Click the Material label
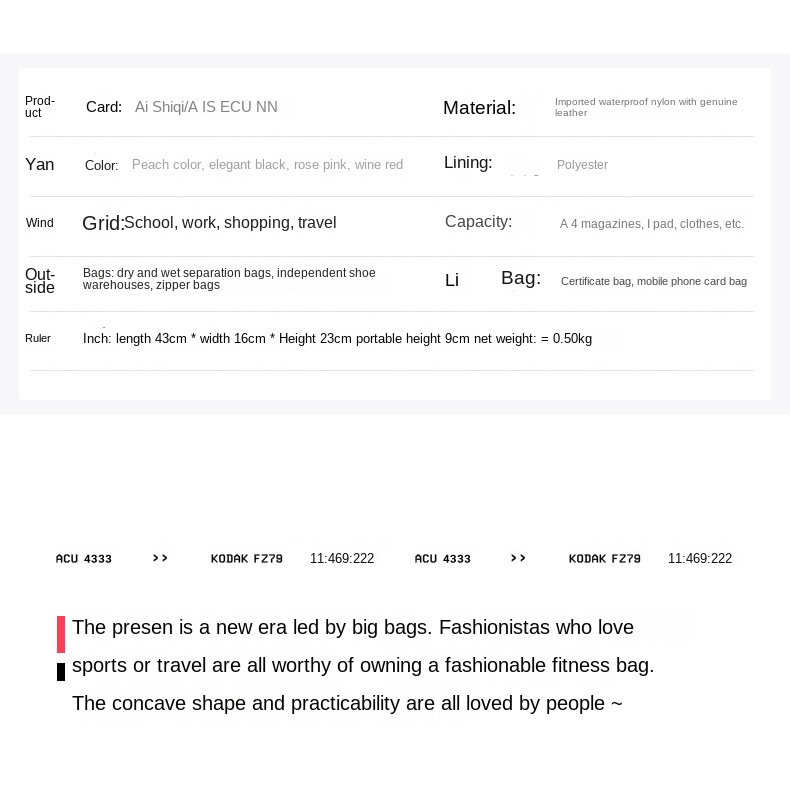 pos(479,107)
